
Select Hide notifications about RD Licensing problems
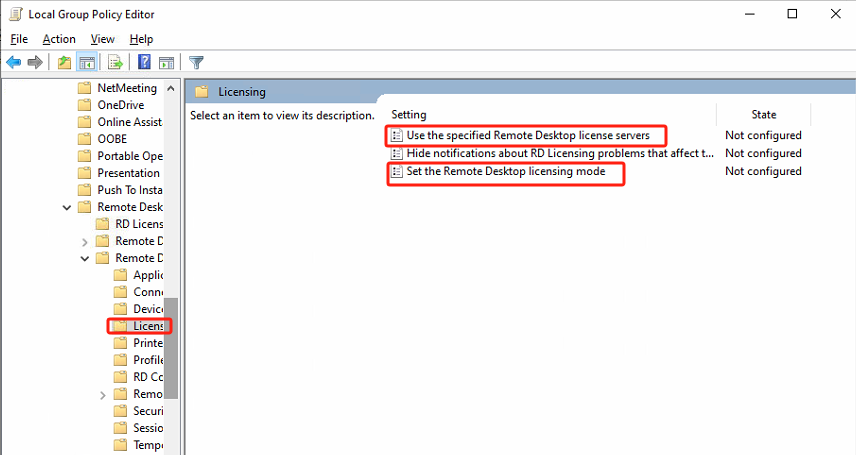coord(560,153)
